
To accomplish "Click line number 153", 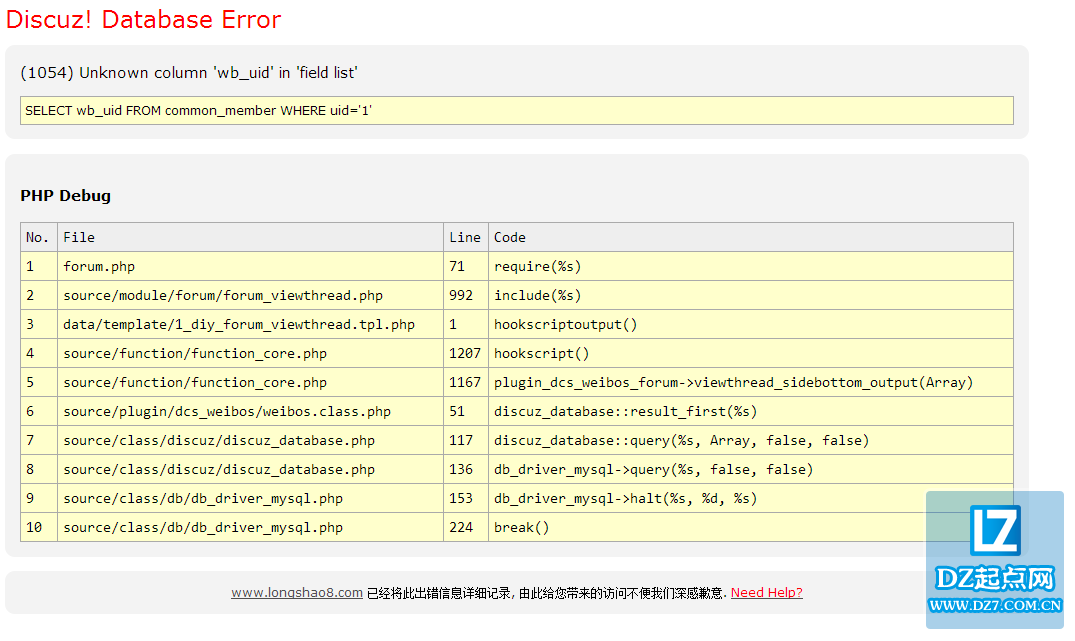I will [466, 498].
